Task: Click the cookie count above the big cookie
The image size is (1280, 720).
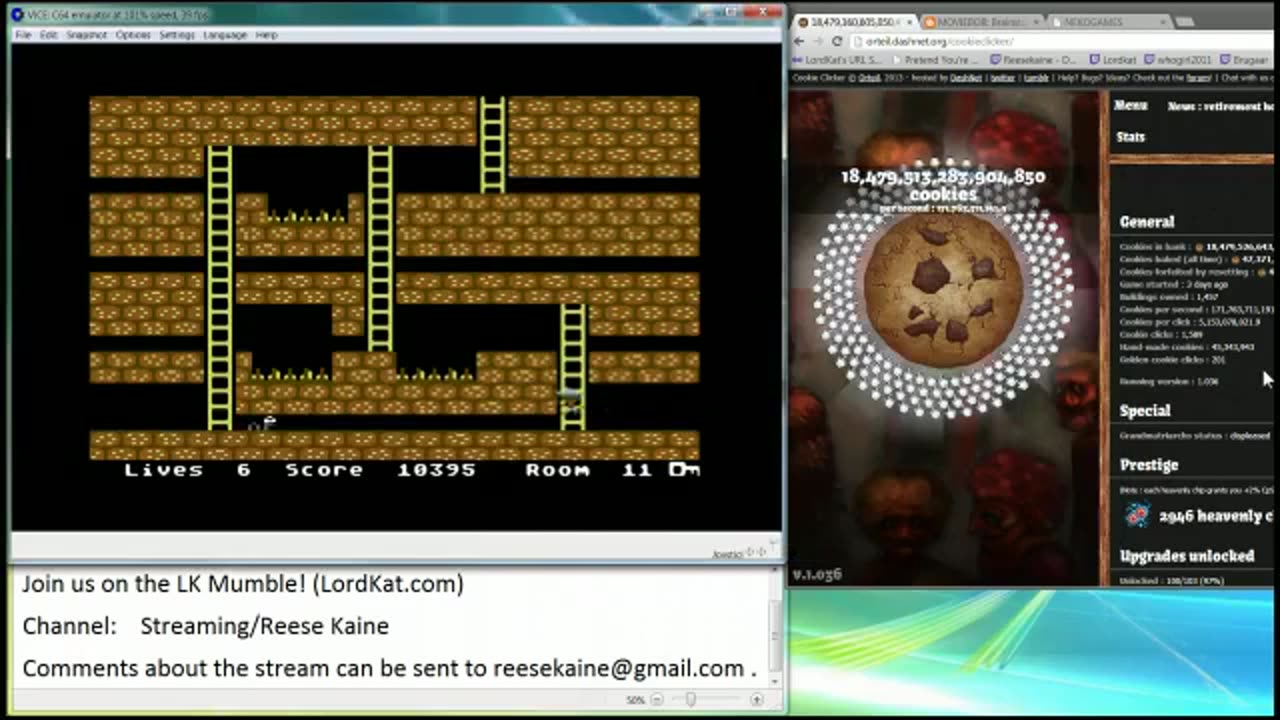Action: [943, 185]
